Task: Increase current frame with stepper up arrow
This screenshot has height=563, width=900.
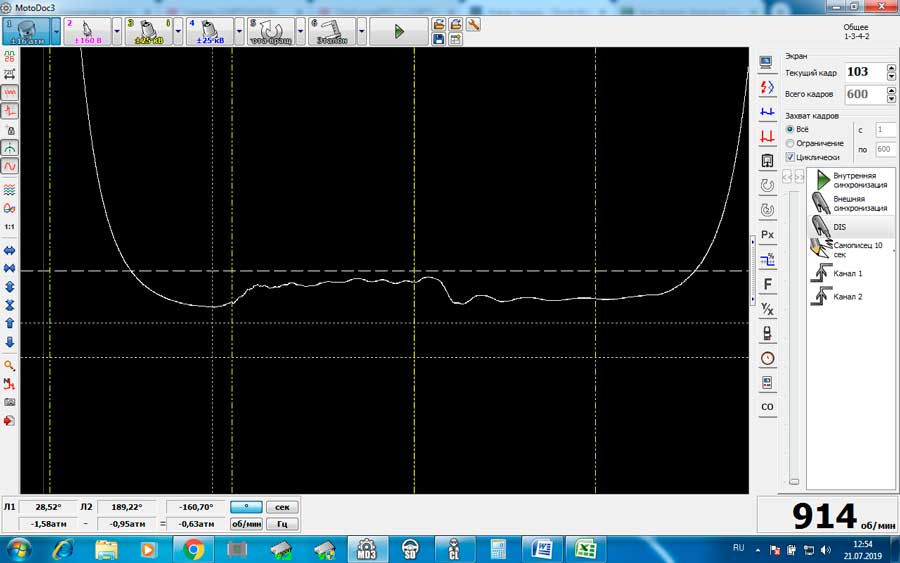Action: point(890,68)
